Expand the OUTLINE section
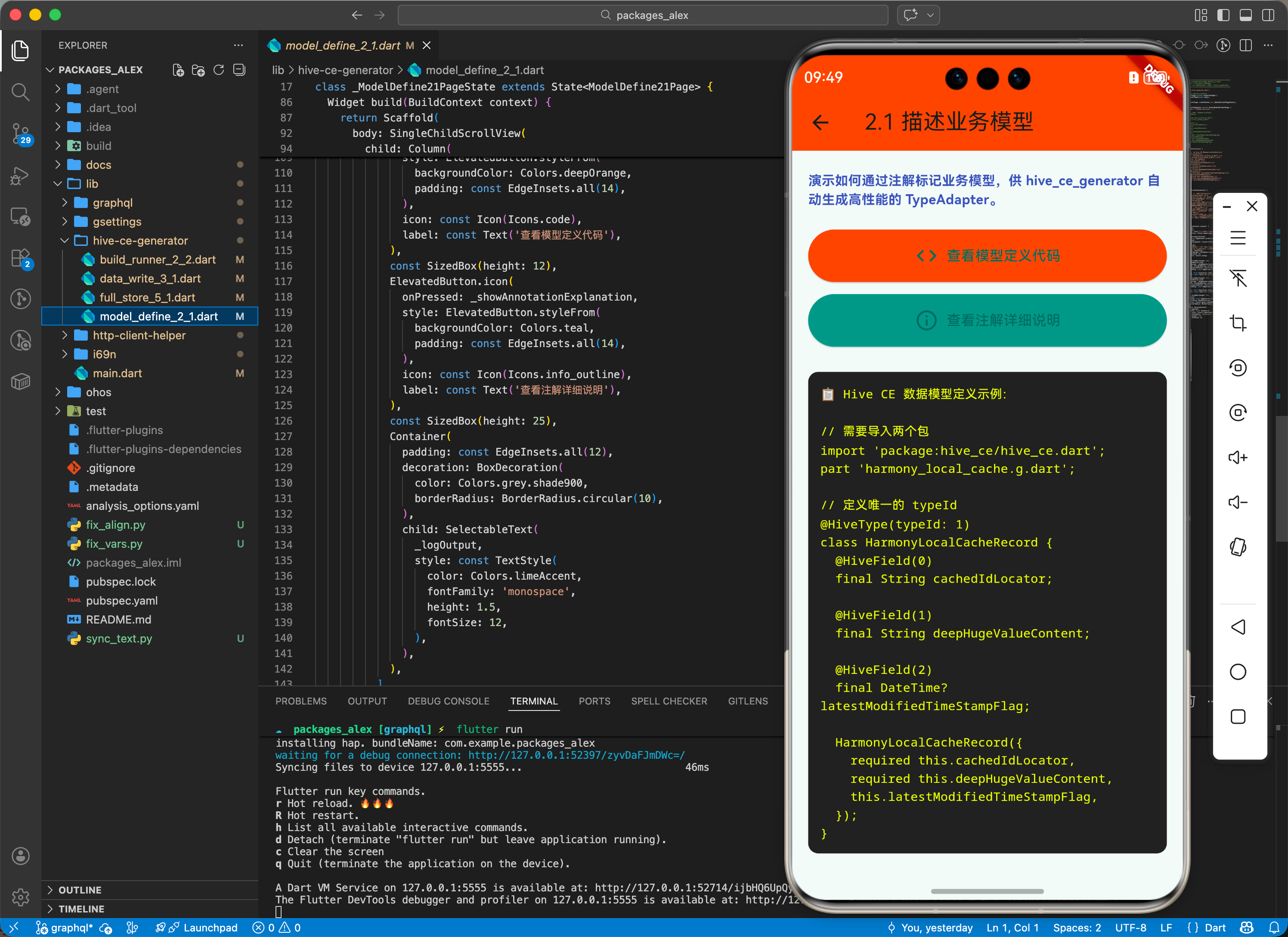The image size is (1288, 937). [x=80, y=890]
